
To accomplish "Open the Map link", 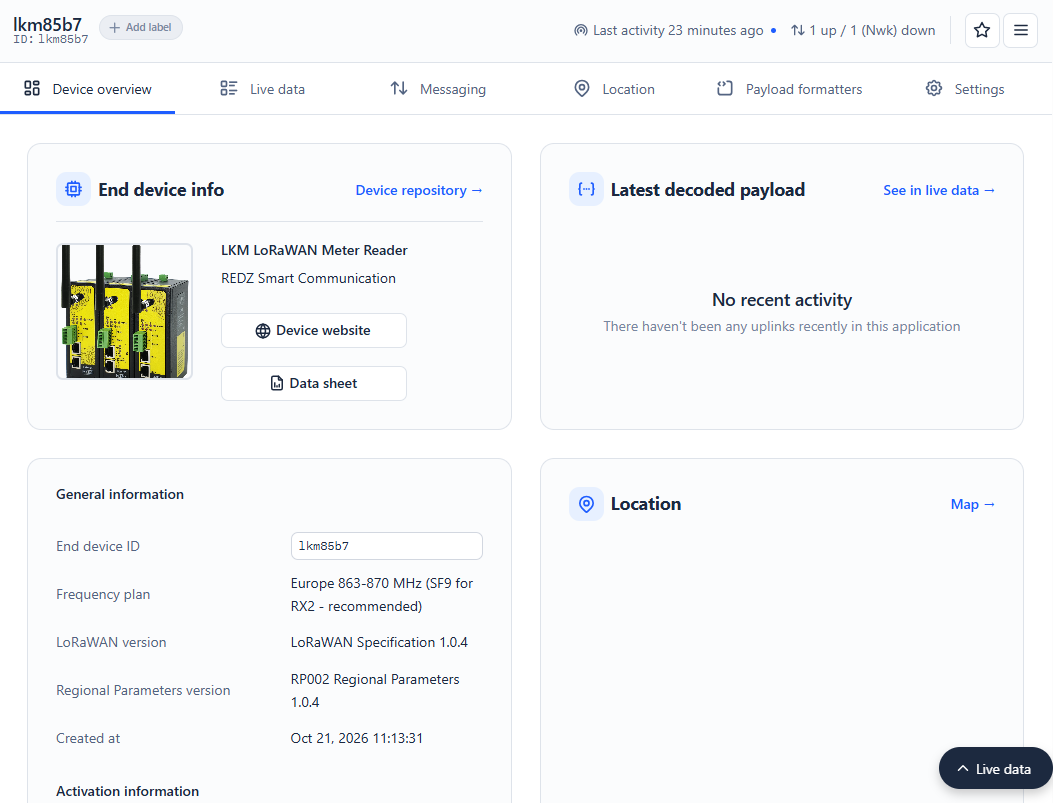I will pos(972,504).
